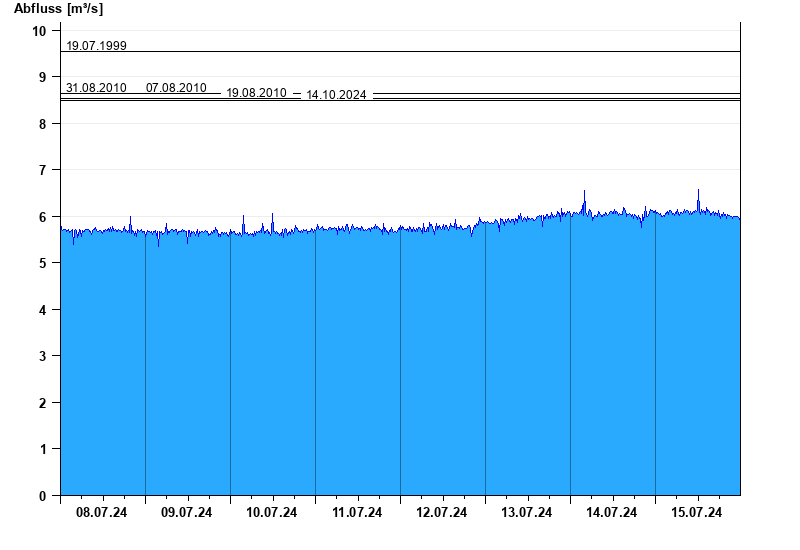800x550 pixels.
Task: Select the 09.07.24 date label
Action: (x=187, y=513)
